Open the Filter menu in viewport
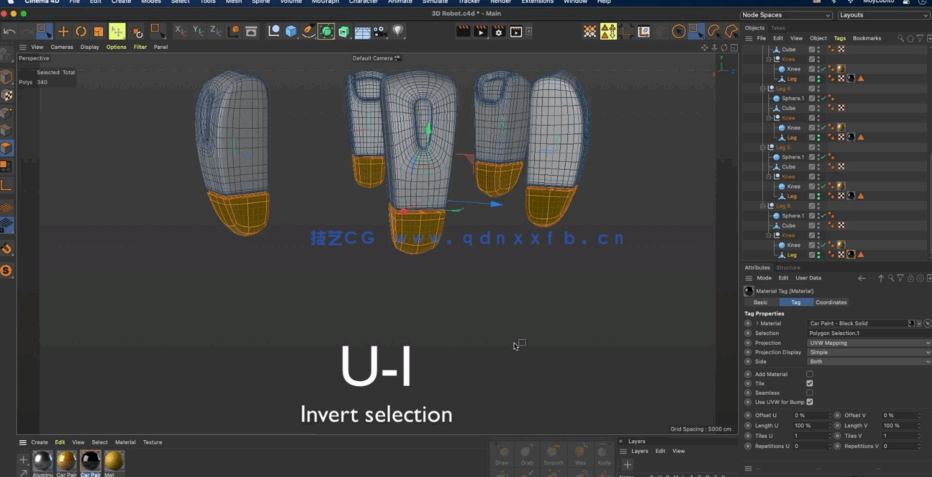932x477 pixels. tap(140, 47)
